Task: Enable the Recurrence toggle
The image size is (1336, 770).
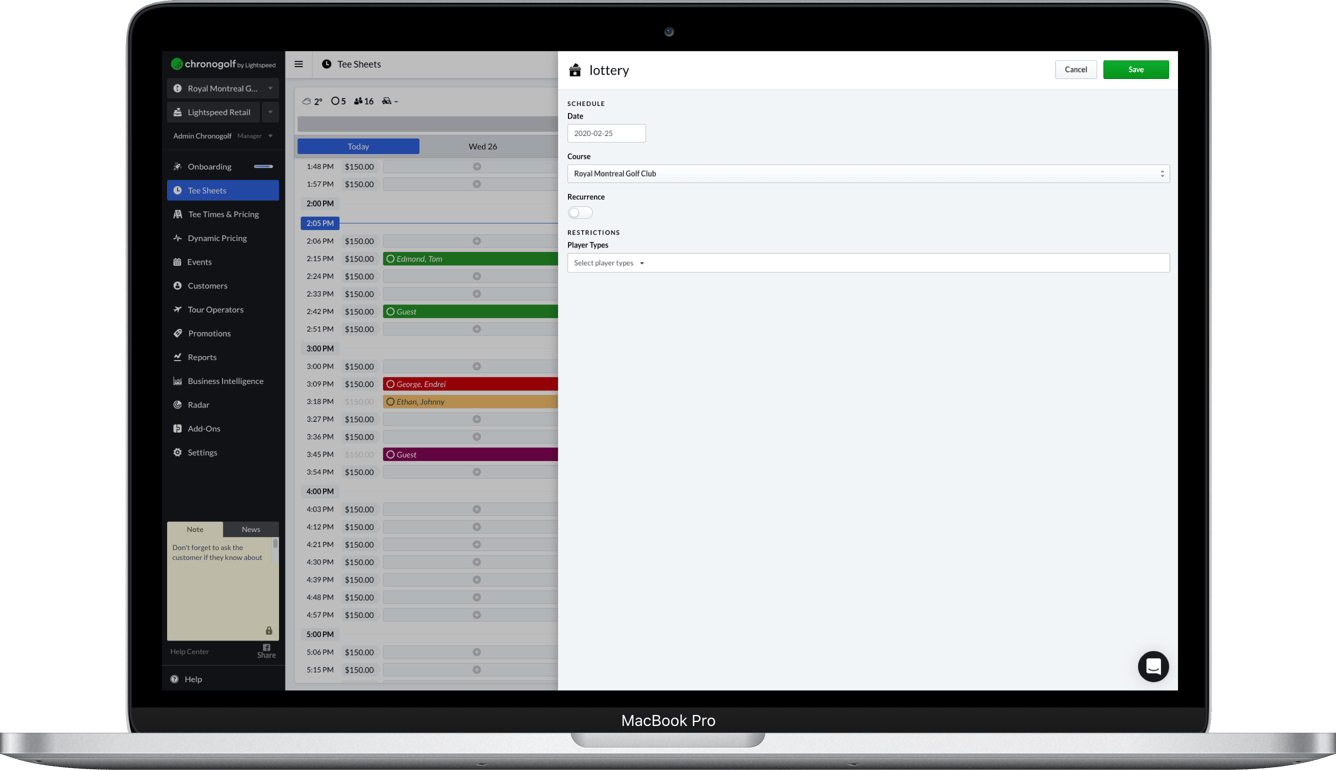Action: 580,213
